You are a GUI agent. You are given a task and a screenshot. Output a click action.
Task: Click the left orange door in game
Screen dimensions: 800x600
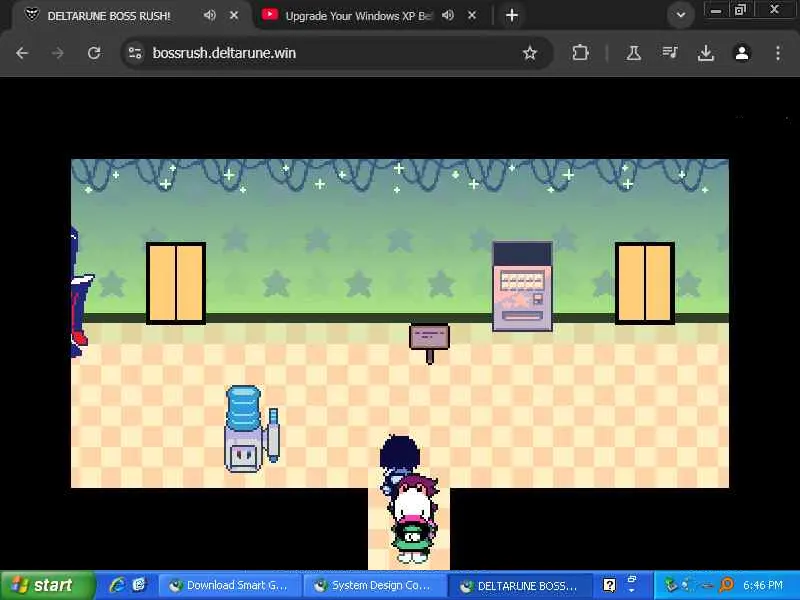[x=176, y=283]
